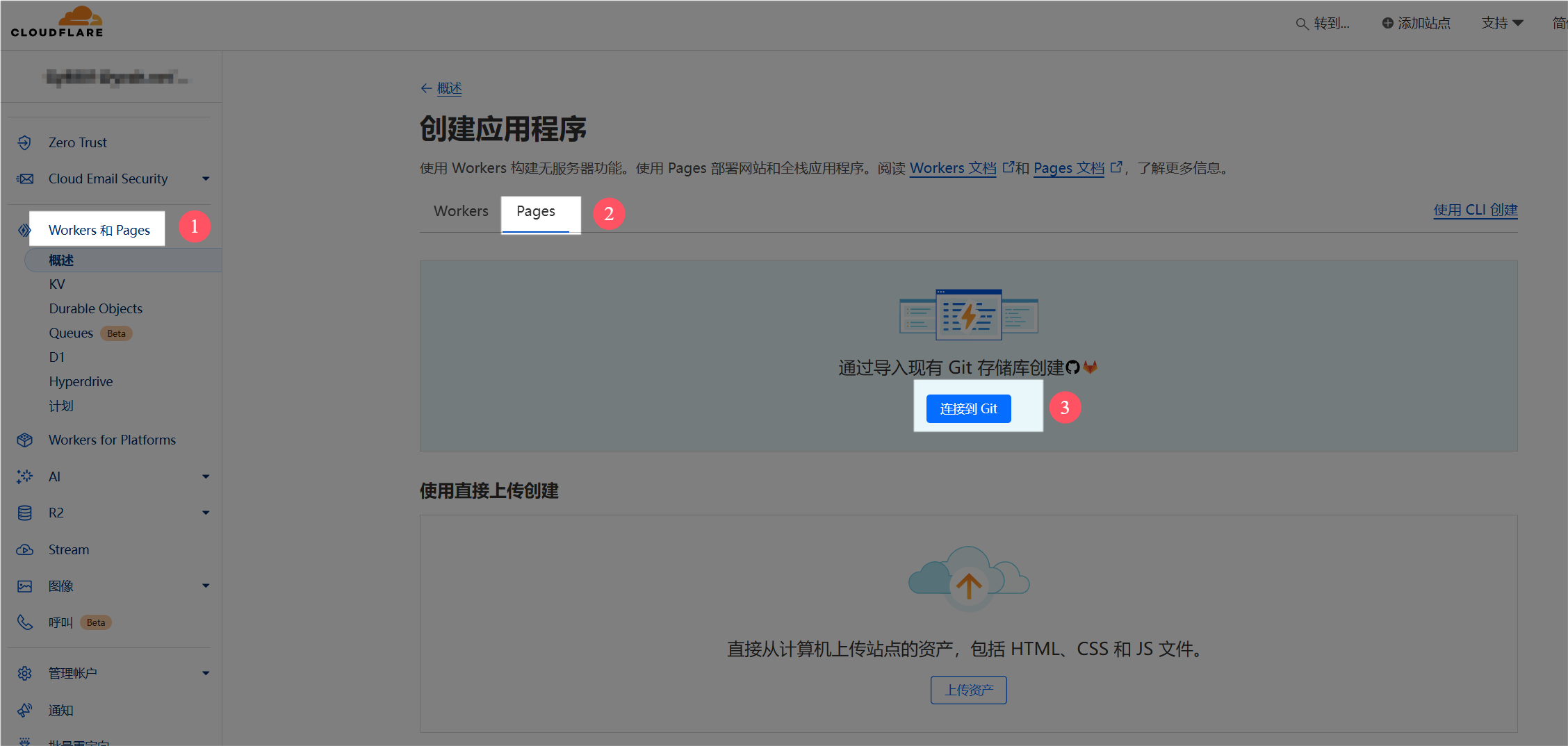The image size is (1568, 746).
Task: Click the Stream cloud play icon
Action: point(25,549)
